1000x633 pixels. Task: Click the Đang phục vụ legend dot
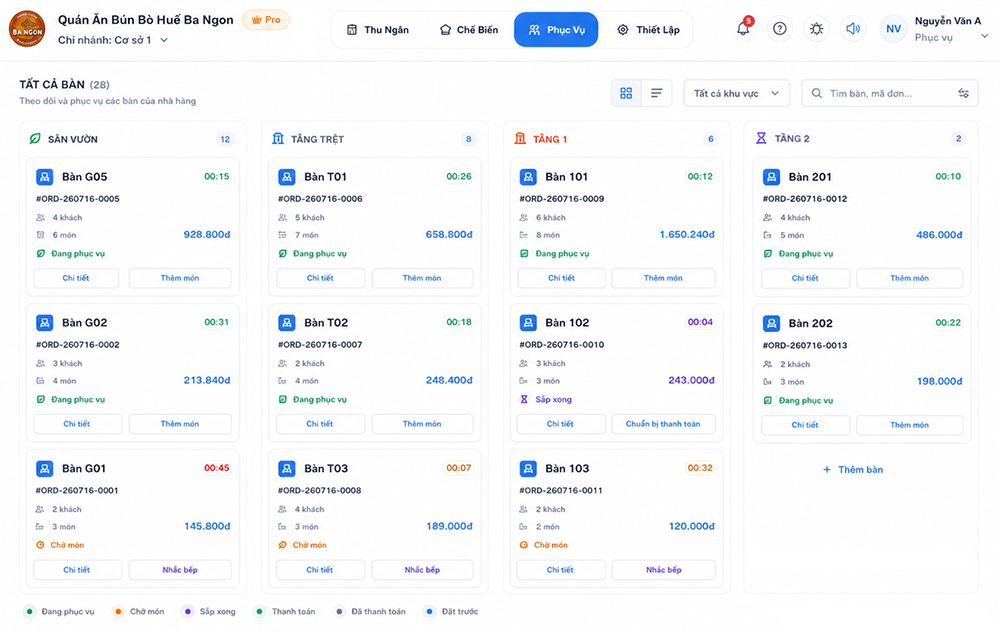tap(29, 611)
